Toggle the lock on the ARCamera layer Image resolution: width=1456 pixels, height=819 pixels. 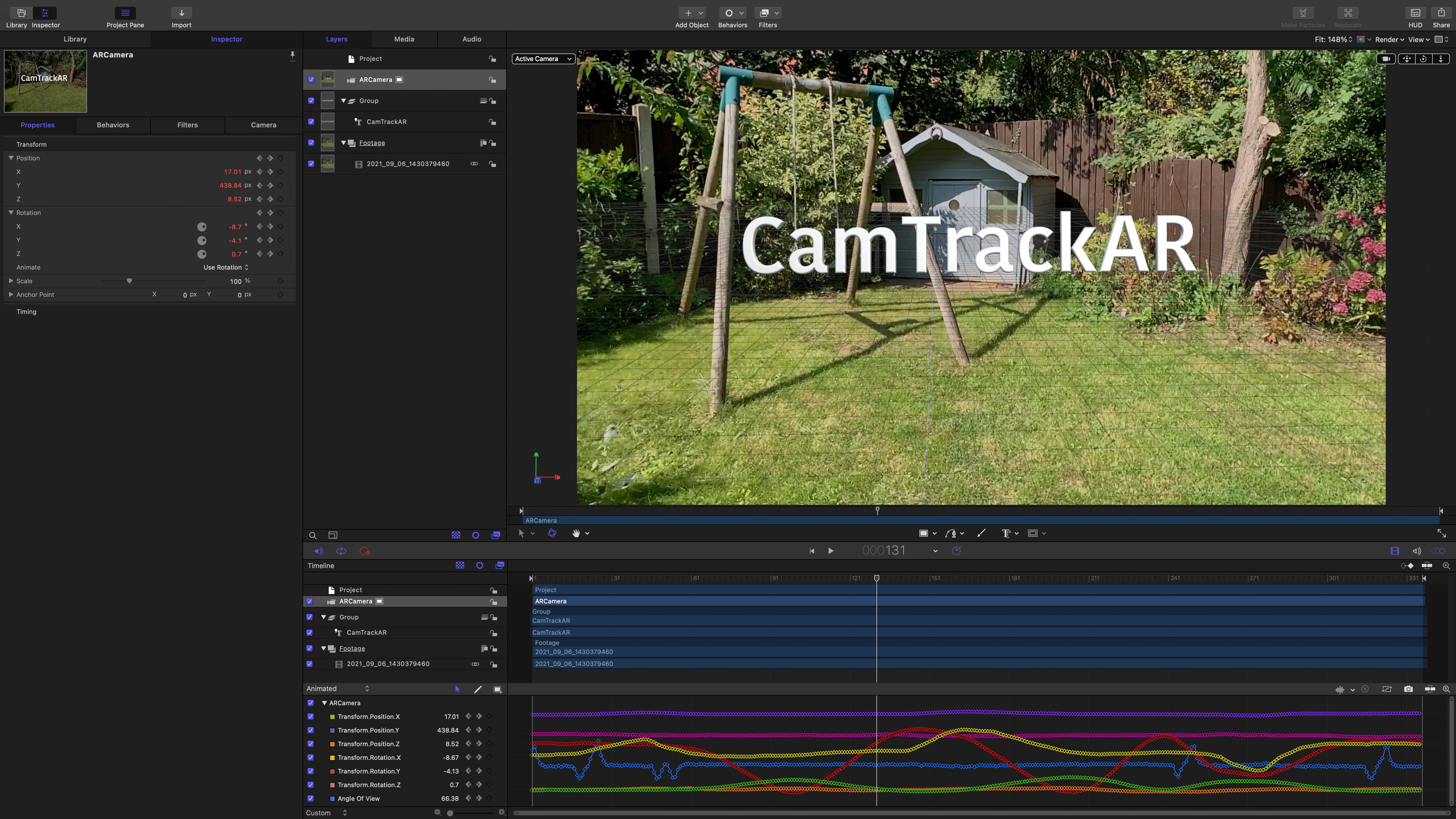click(492, 80)
